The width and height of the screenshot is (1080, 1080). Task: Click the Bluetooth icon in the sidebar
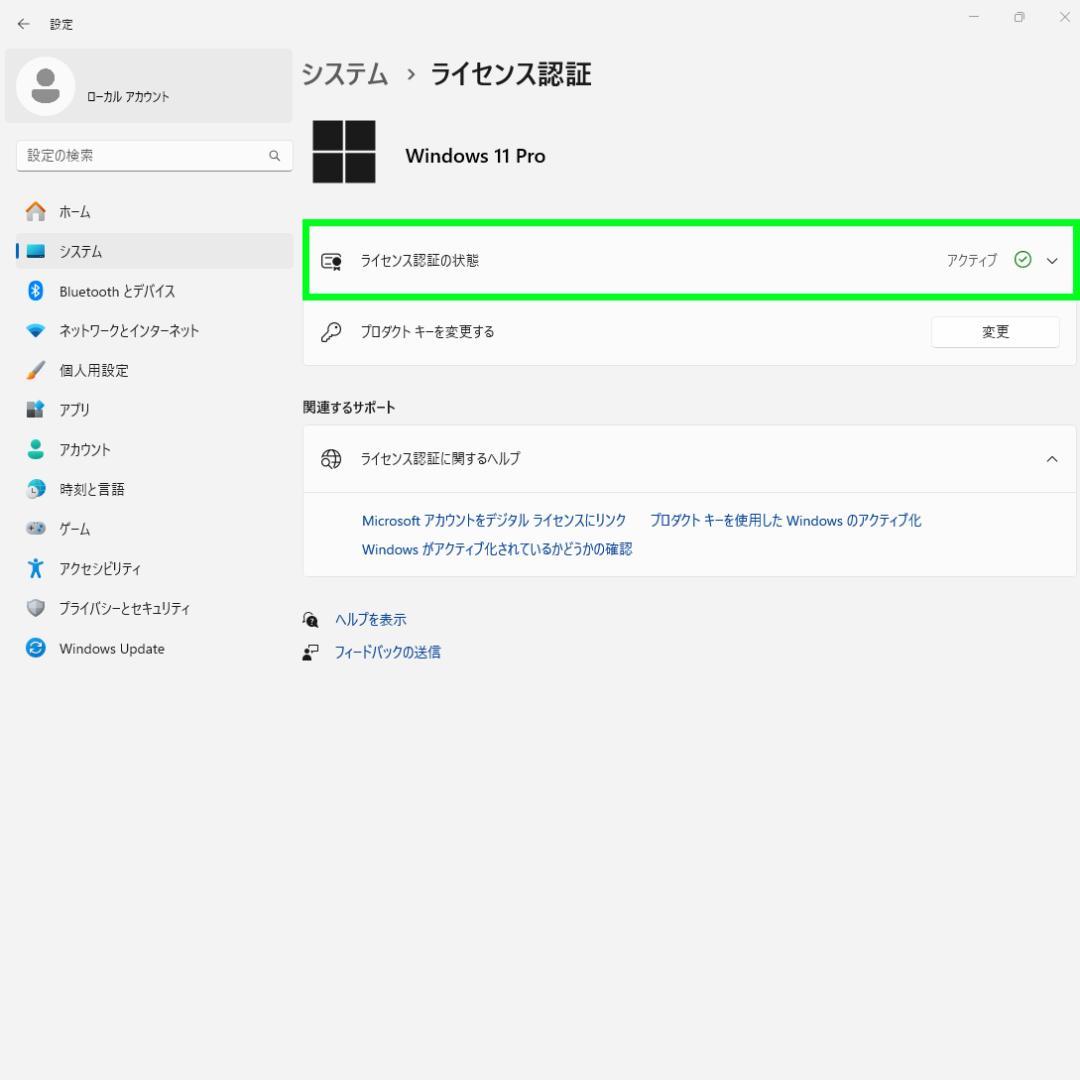(36, 291)
